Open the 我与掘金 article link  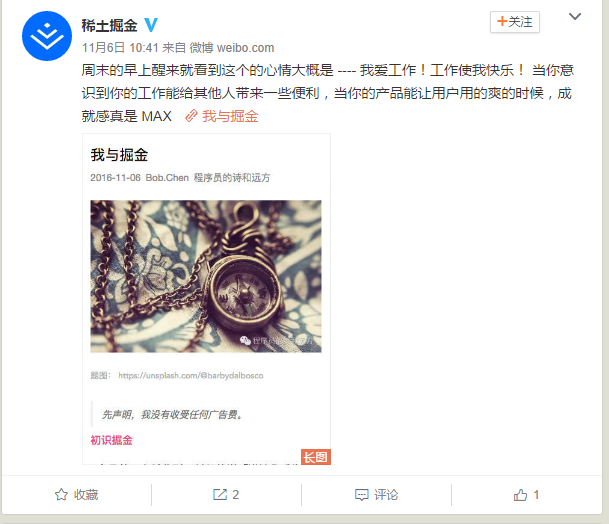pyautogui.click(x=230, y=116)
